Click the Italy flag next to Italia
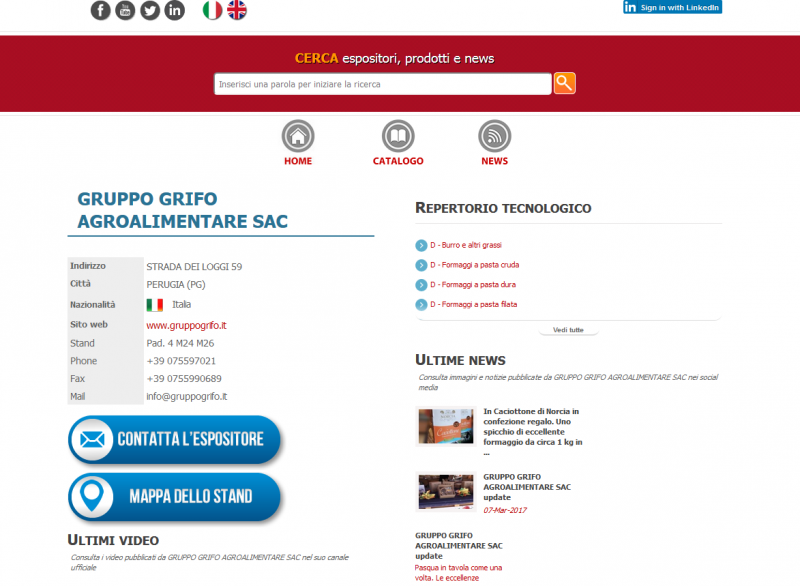The width and height of the screenshot is (800, 586). 155,305
